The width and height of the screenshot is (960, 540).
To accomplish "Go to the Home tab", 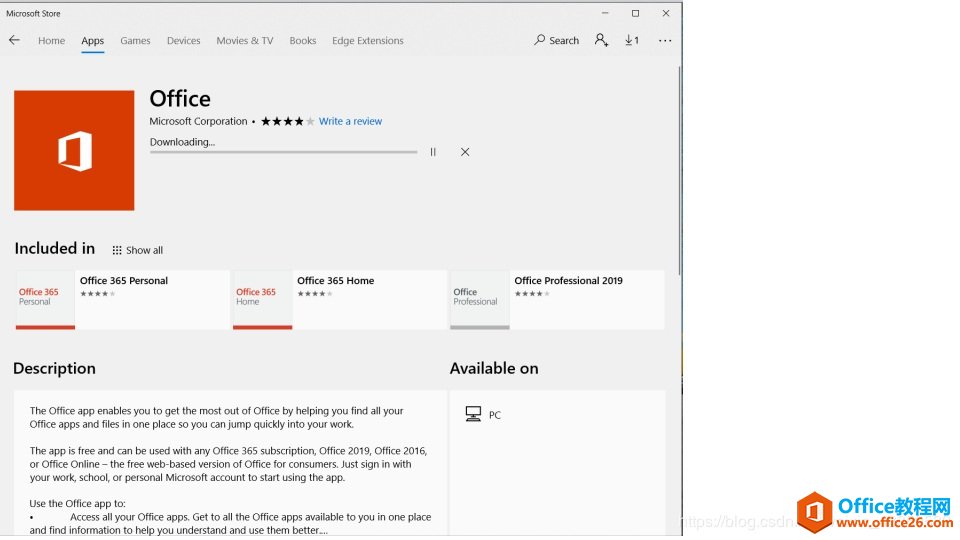I will click(51, 41).
